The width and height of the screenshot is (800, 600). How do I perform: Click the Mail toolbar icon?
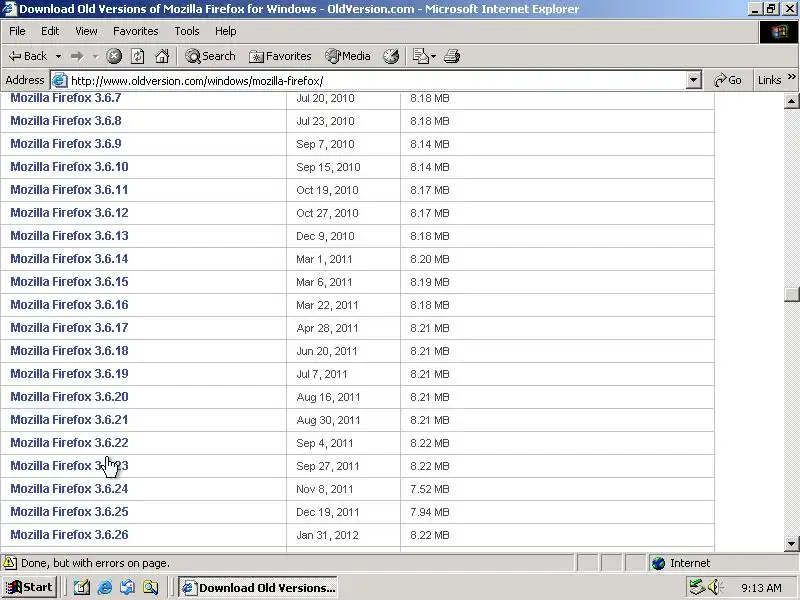(x=420, y=56)
